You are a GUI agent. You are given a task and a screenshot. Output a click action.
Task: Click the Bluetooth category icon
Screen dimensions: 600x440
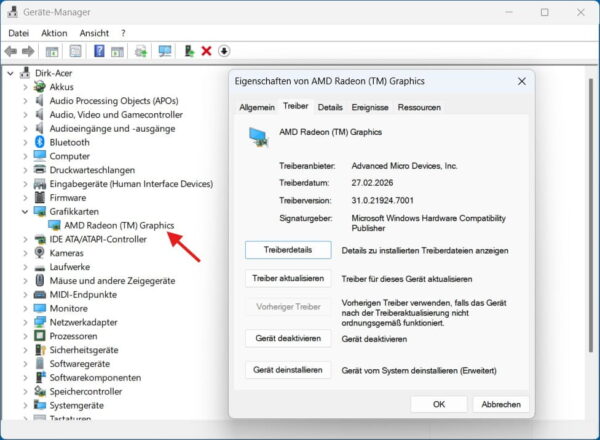tap(40, 142)
